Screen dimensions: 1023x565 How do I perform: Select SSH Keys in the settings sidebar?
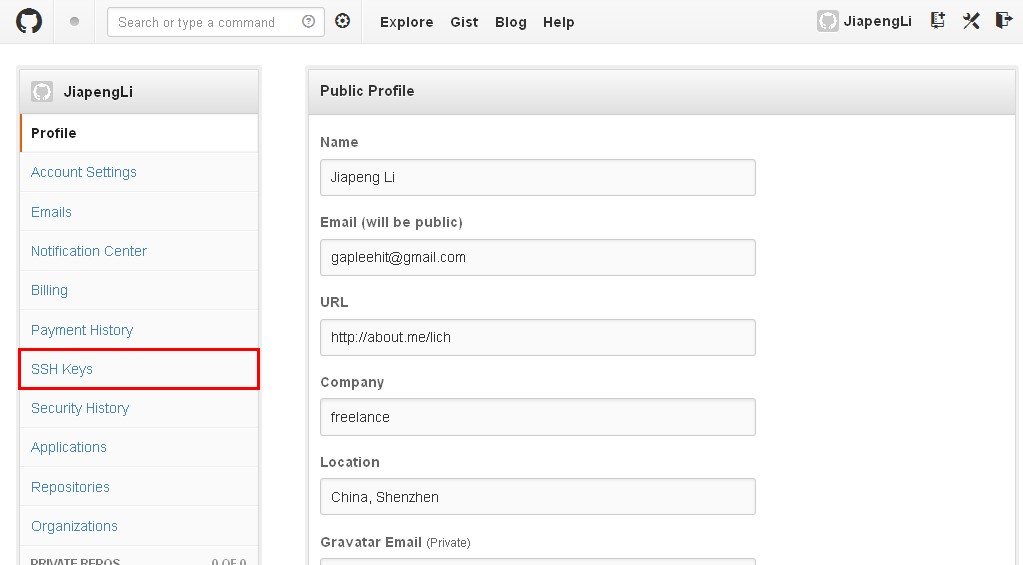pyautogui.click(x=62, y=369)
